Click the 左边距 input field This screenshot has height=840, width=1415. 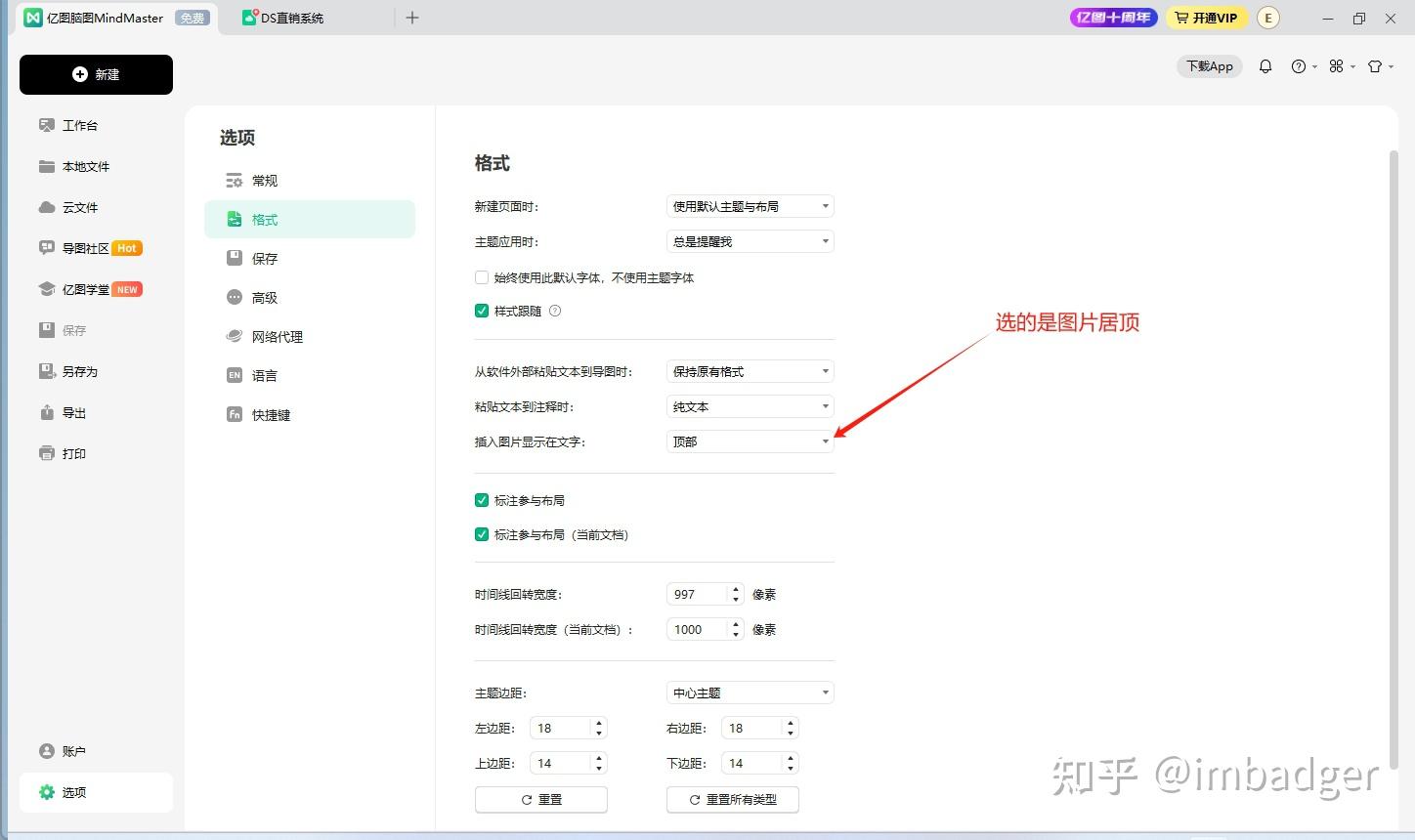[561, 728]
